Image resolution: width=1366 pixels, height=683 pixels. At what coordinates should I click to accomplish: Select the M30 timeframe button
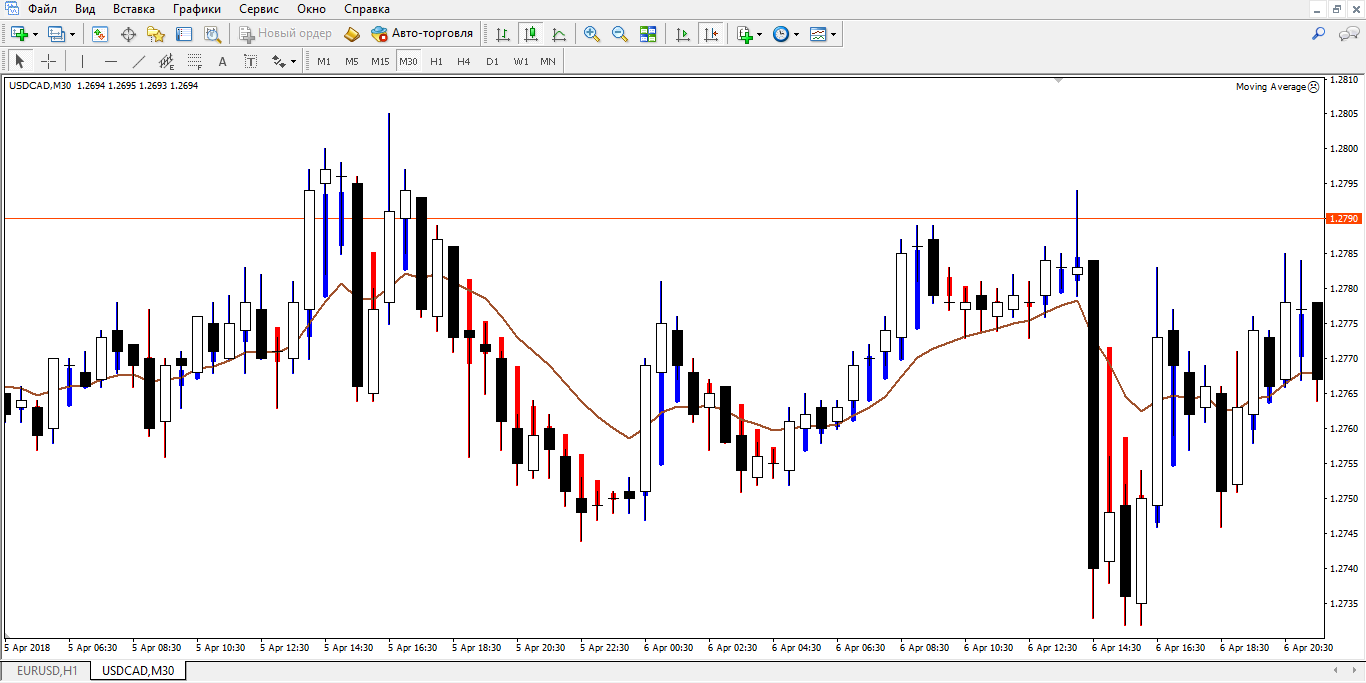point(408,61)
